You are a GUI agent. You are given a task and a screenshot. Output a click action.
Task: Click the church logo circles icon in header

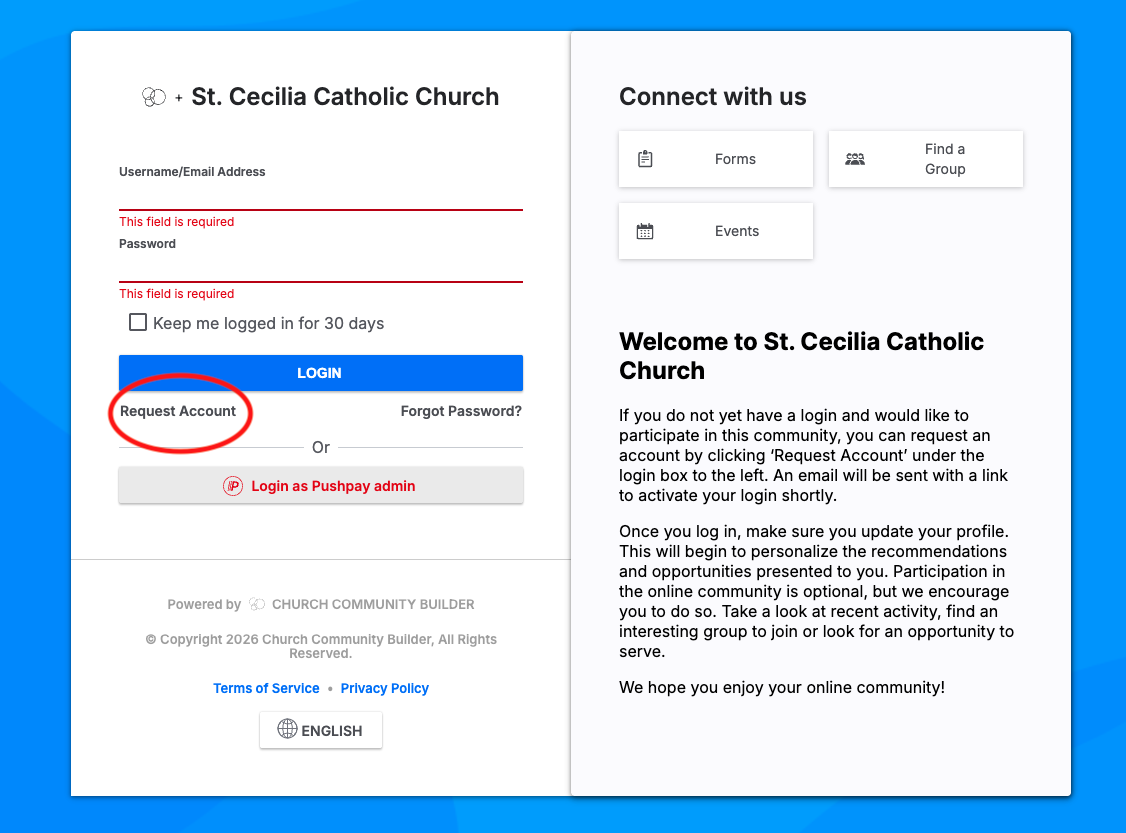point(153,97)
